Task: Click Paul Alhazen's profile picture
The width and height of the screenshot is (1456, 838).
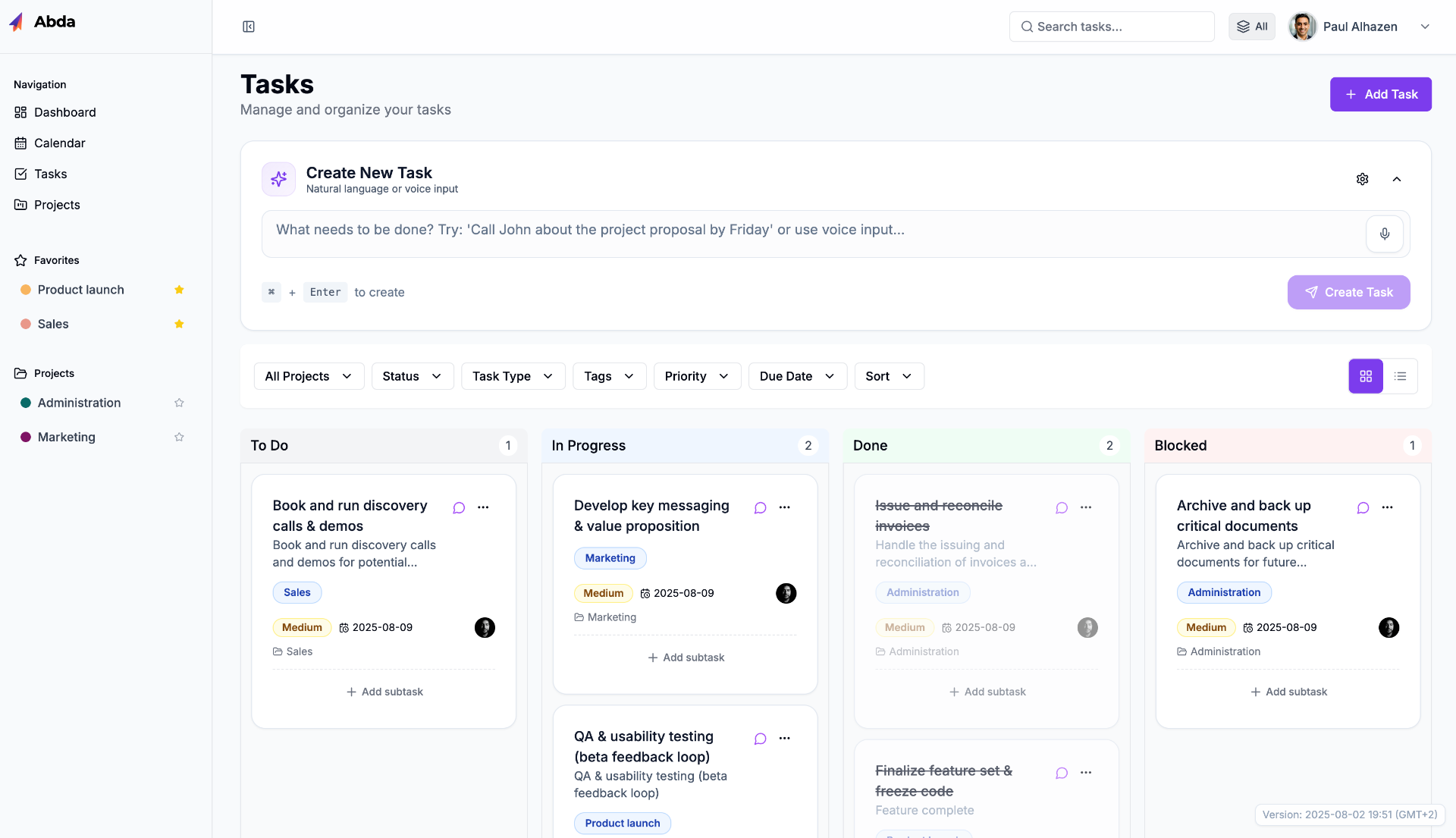Action: point(1302,27)
